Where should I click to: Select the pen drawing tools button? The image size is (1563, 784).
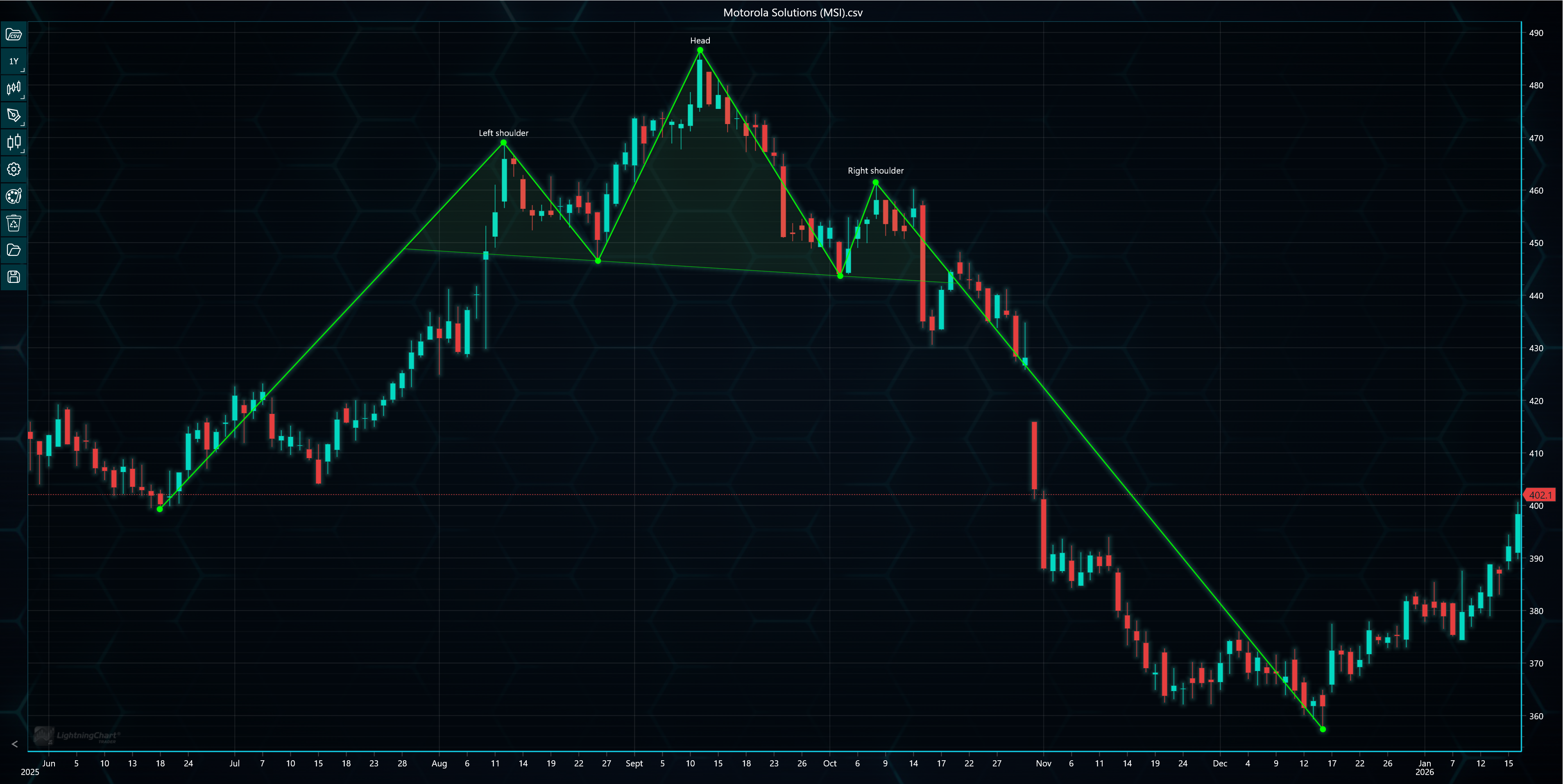point(14,115)
